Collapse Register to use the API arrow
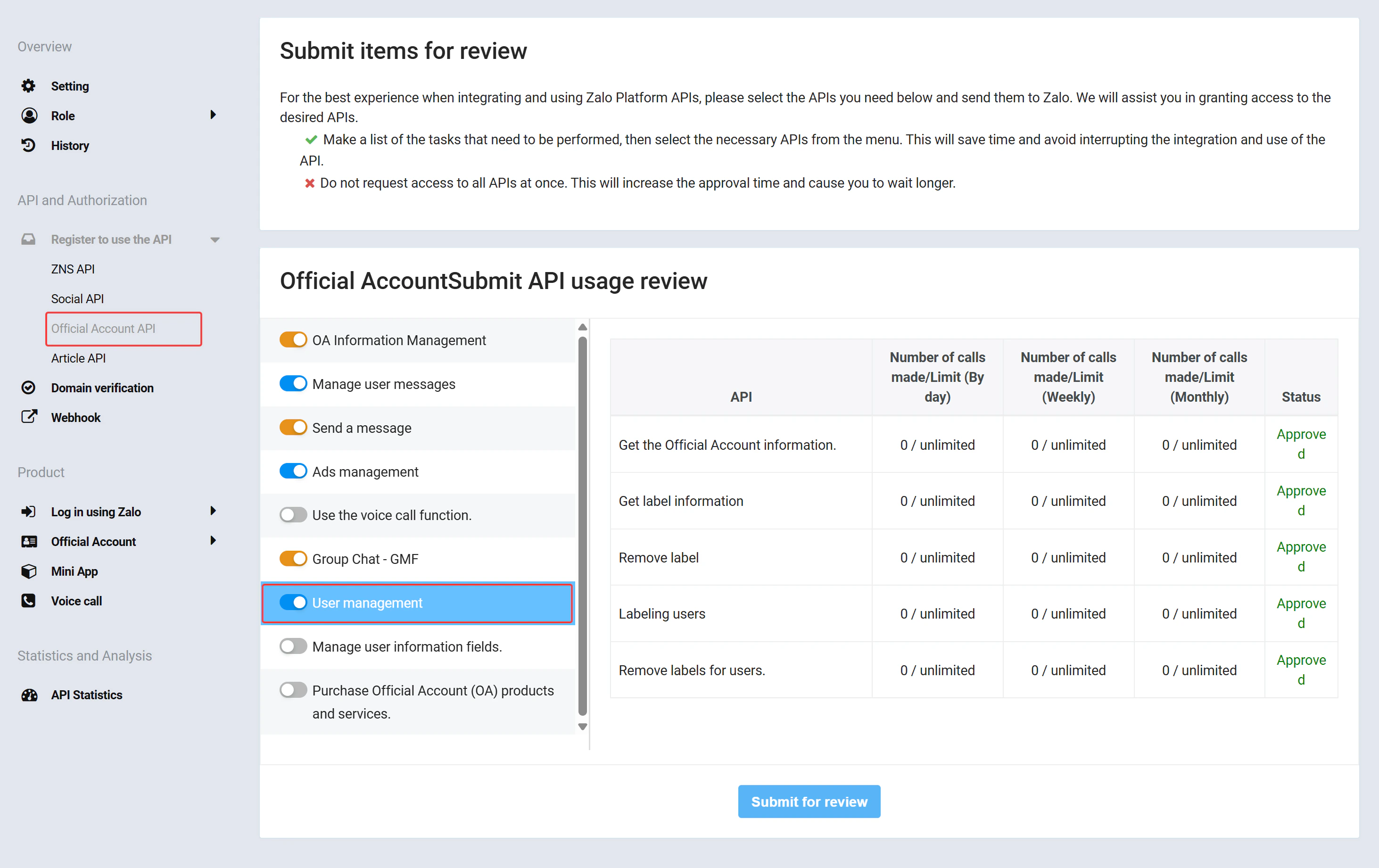Screen dimensions: 1379x868 [215, 240]
